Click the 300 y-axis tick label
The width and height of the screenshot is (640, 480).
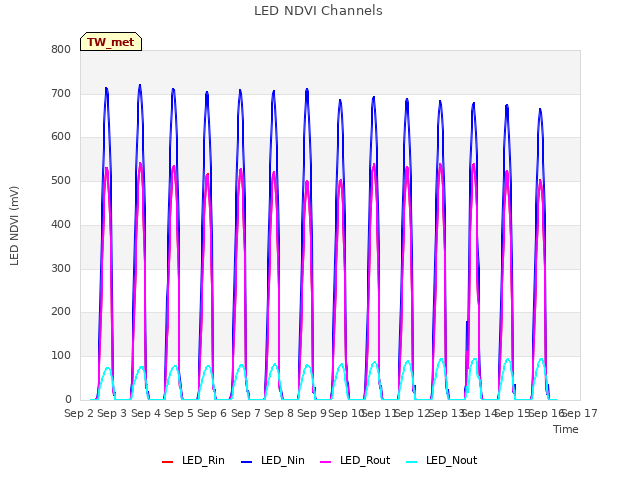(61, 268)
